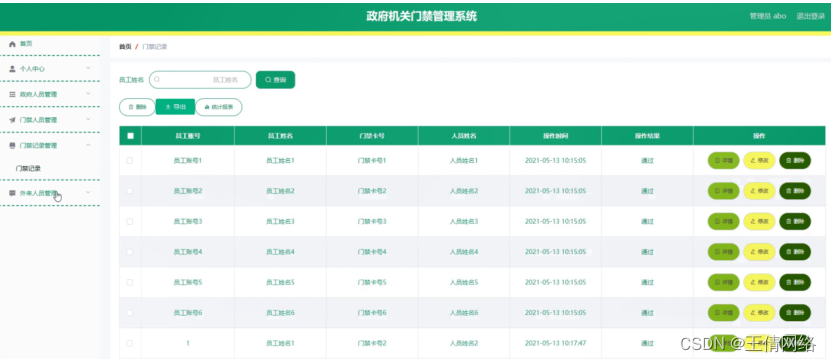Click the 导出 export button

(176, 107)
